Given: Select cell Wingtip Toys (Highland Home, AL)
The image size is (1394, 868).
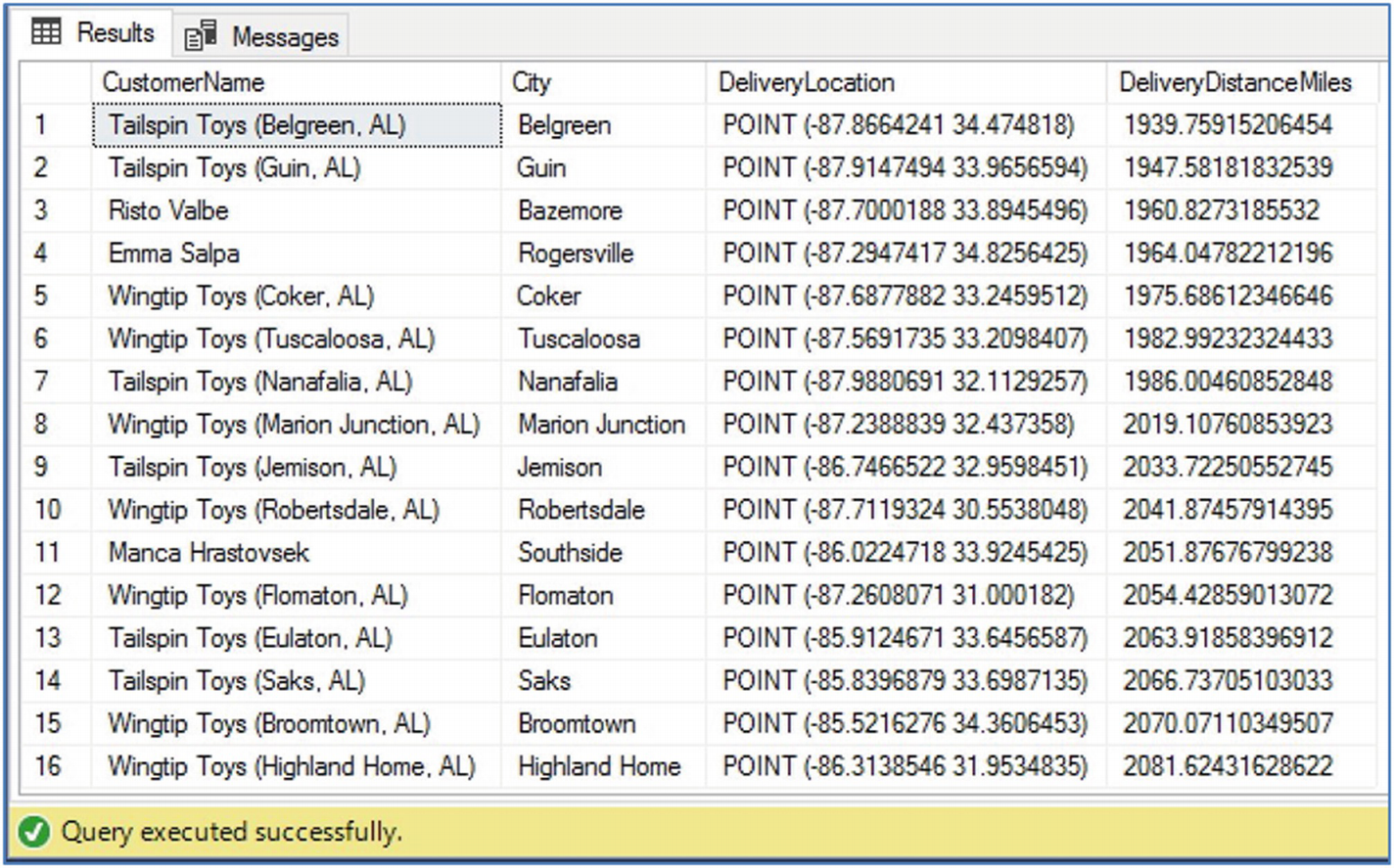Looking at the screenshot, I should 296,766.
